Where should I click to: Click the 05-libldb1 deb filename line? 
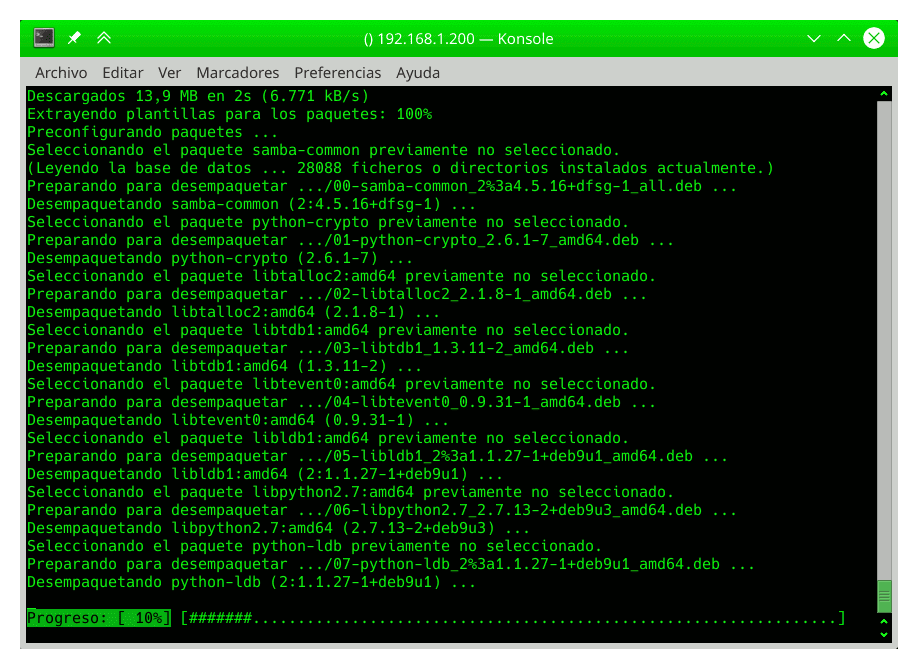click(378, 457)
